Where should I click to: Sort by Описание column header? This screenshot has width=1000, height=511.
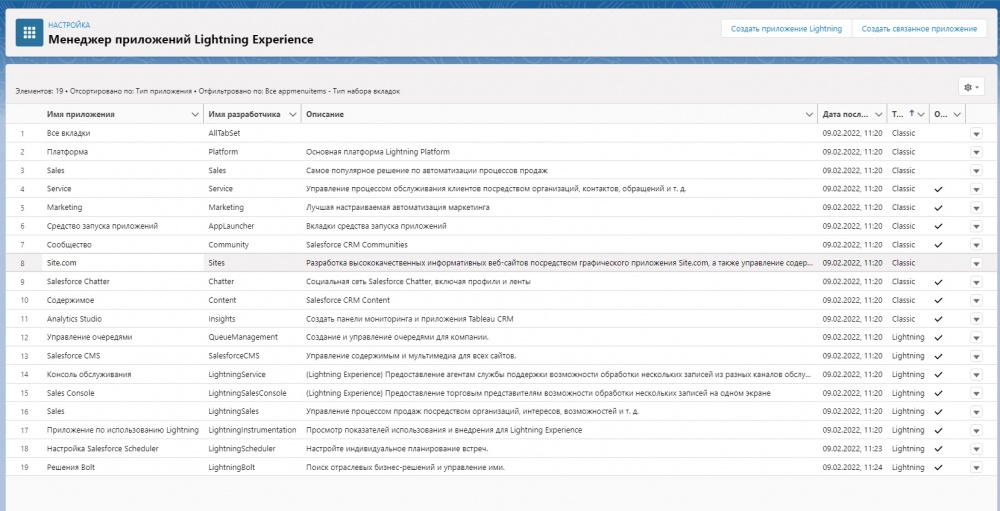pos(325,114)
